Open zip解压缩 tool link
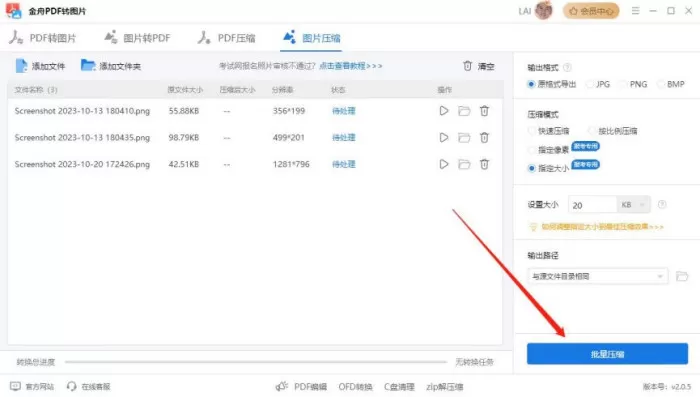This screenshot has height=397, width=700. pyautogui.click(x=445, y=387)
